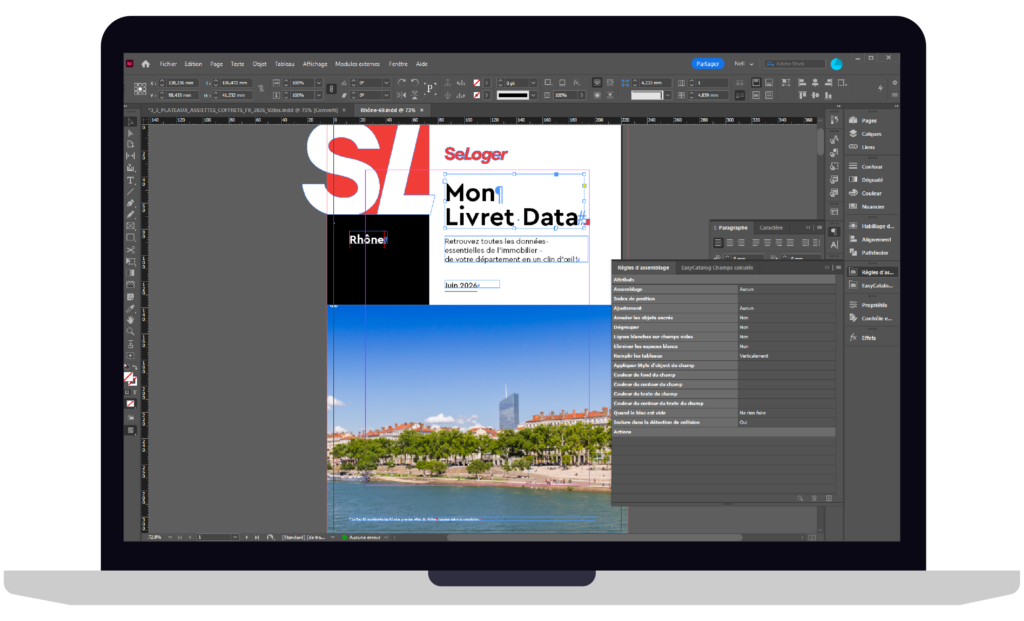Open the zoom level dropdown in status bar
Viewport: 1024px width, 621px height.
coord(170,537)
